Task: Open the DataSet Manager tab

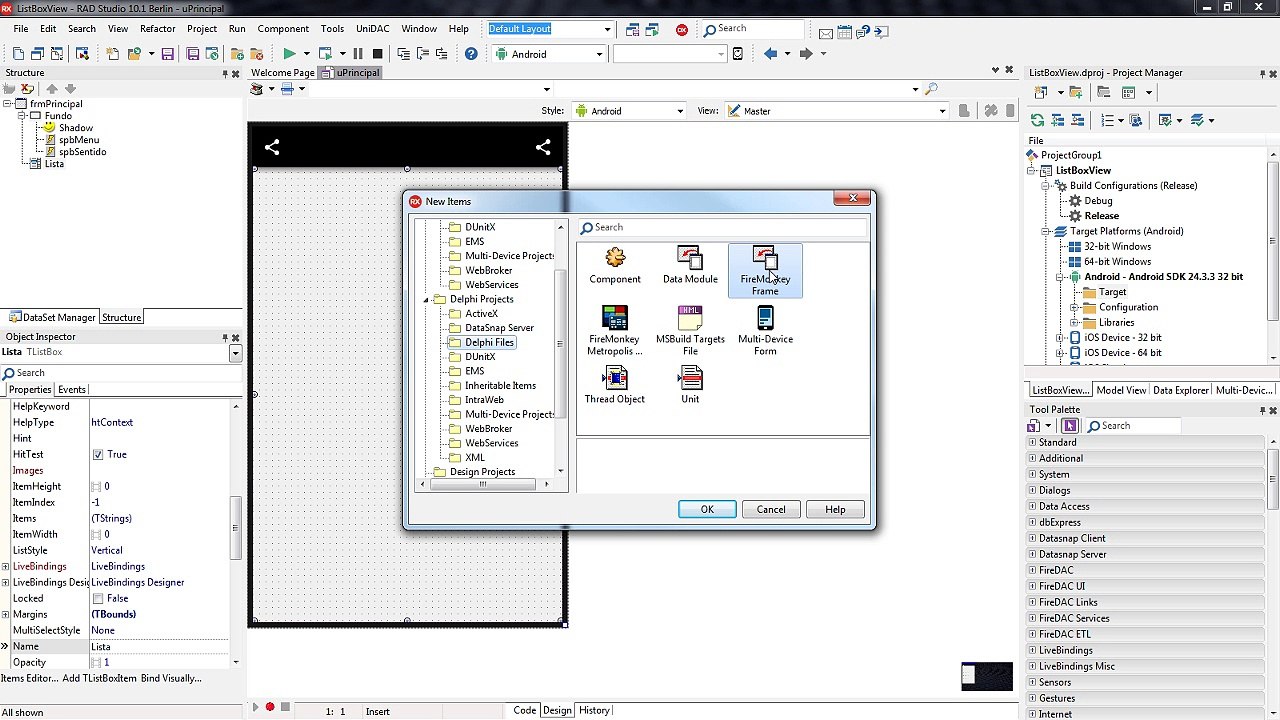Action: click(x=51, y=317)
